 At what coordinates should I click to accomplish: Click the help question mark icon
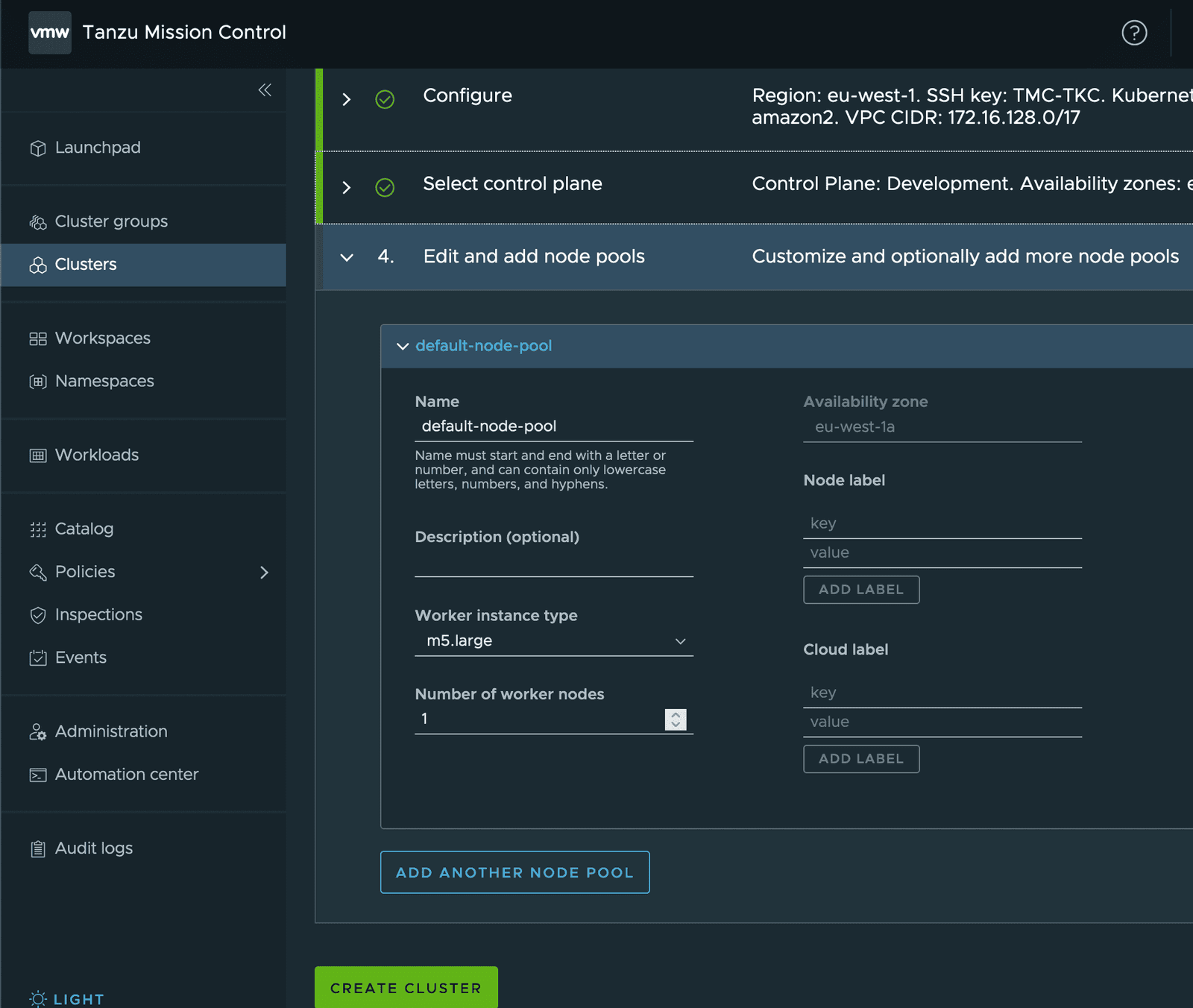(1134, 34)
